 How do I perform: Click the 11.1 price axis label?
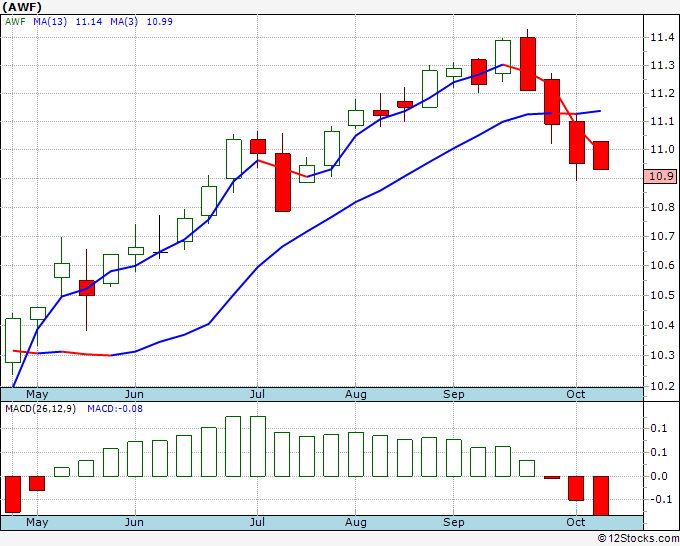pos(662,121)
